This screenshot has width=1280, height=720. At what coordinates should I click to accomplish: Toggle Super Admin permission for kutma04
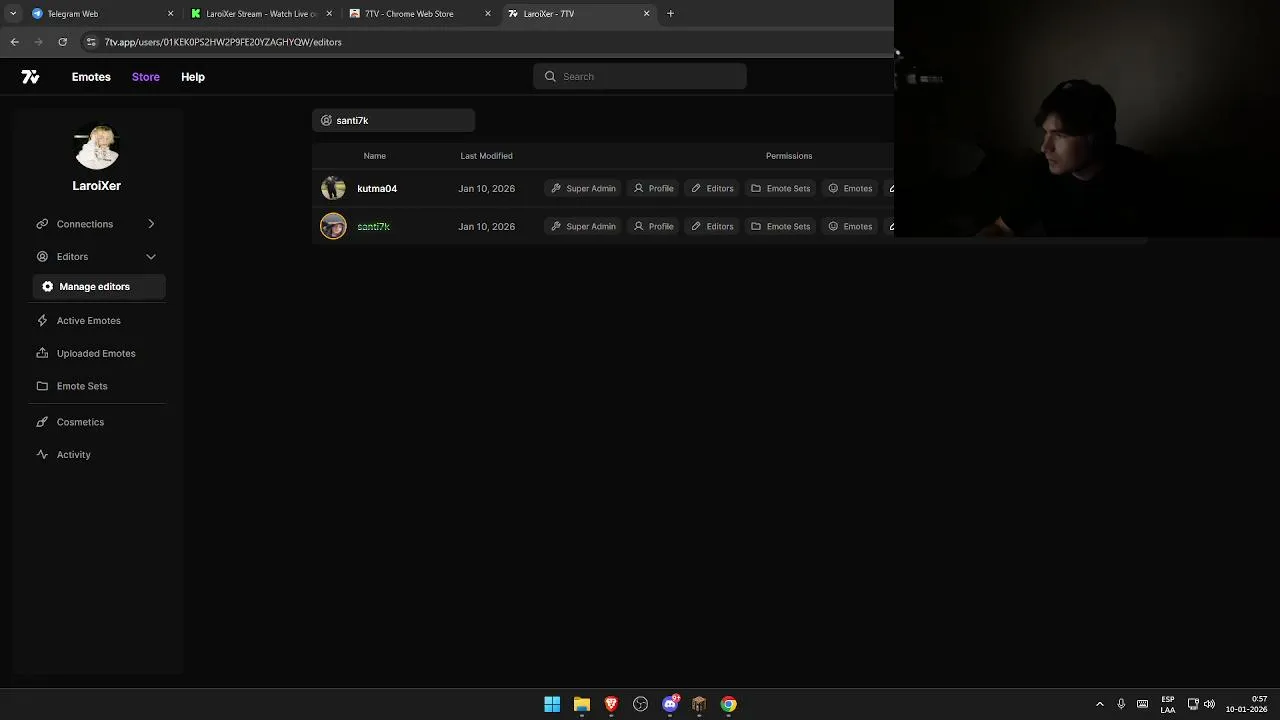pyautogui.click(x=583, y=188)
